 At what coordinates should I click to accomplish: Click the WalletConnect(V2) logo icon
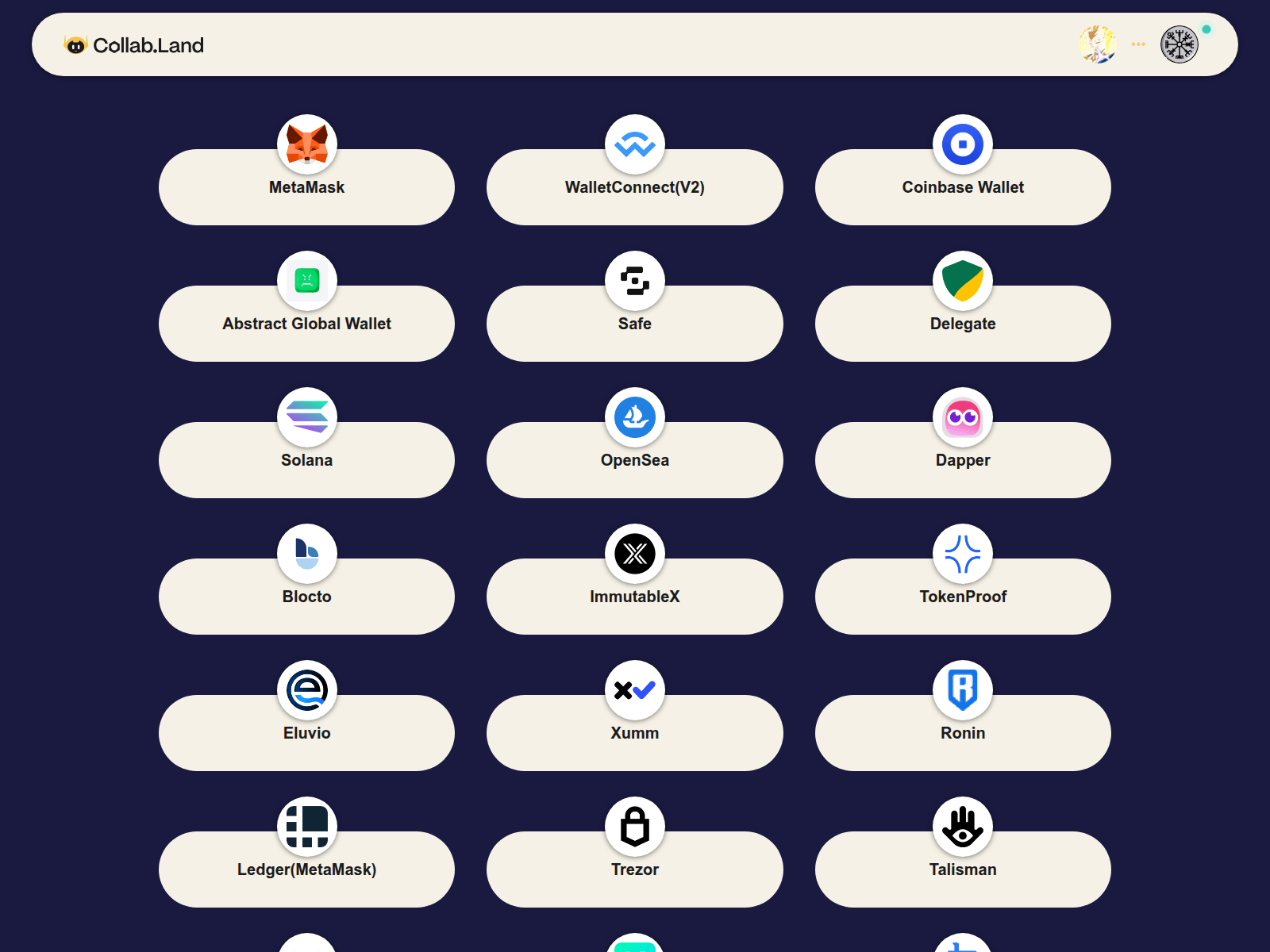[x=634, y=144]
